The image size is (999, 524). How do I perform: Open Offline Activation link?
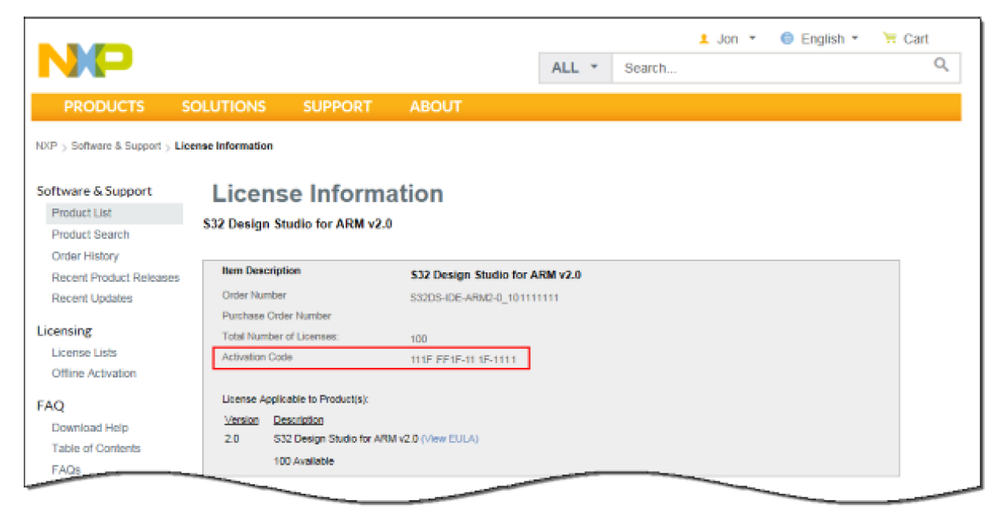[x=94, y=373]
